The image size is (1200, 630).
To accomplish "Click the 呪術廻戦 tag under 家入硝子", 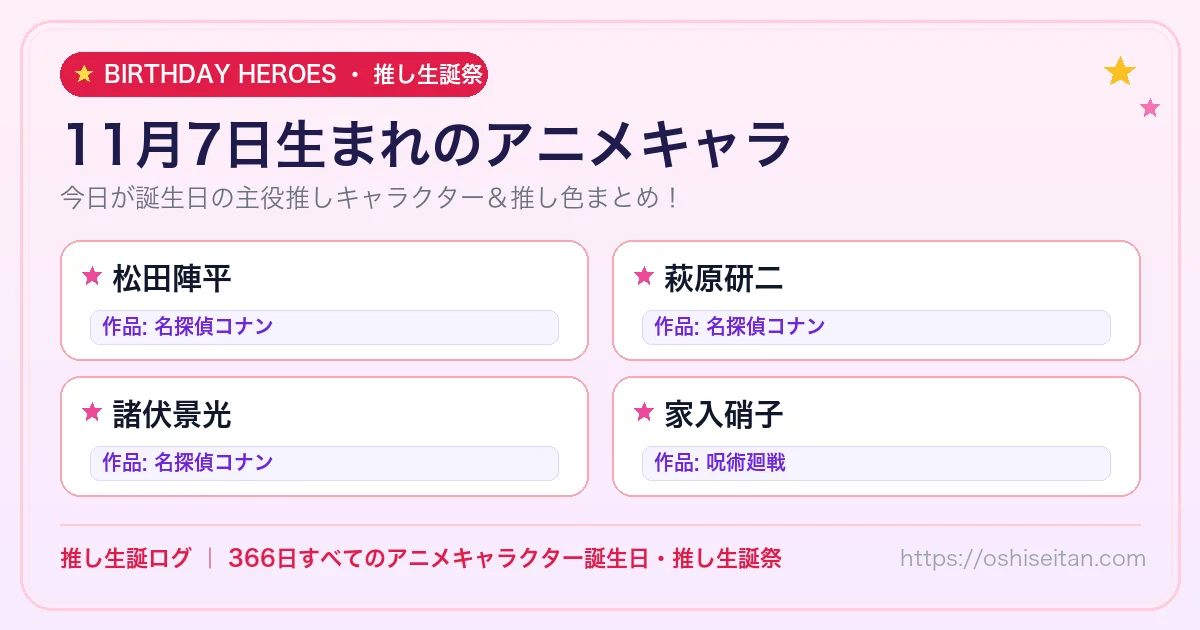I will pos(876,463).
